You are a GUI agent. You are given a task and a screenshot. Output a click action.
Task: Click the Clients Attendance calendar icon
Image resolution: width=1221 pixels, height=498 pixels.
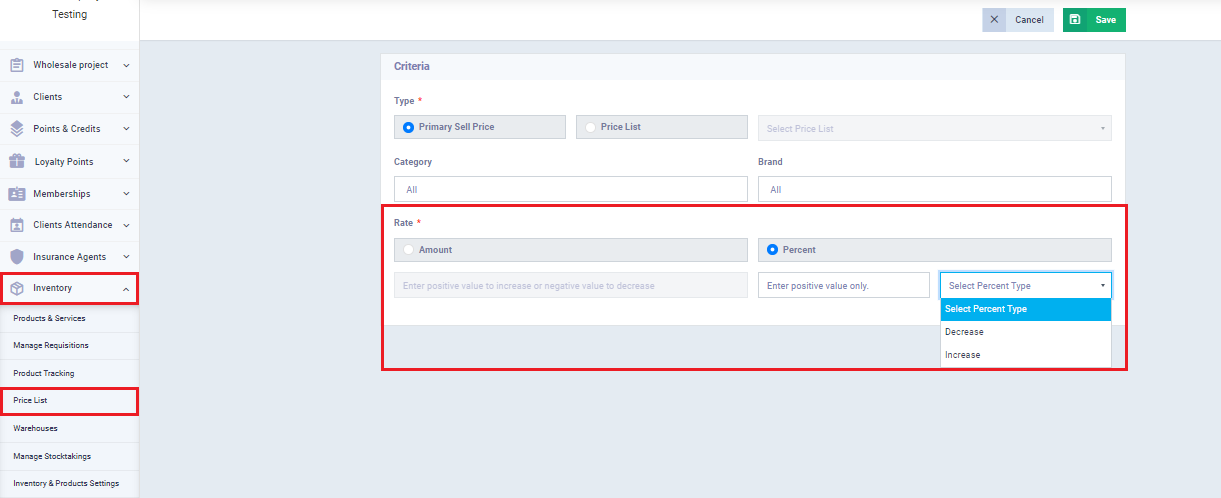[x=17, y=225]
